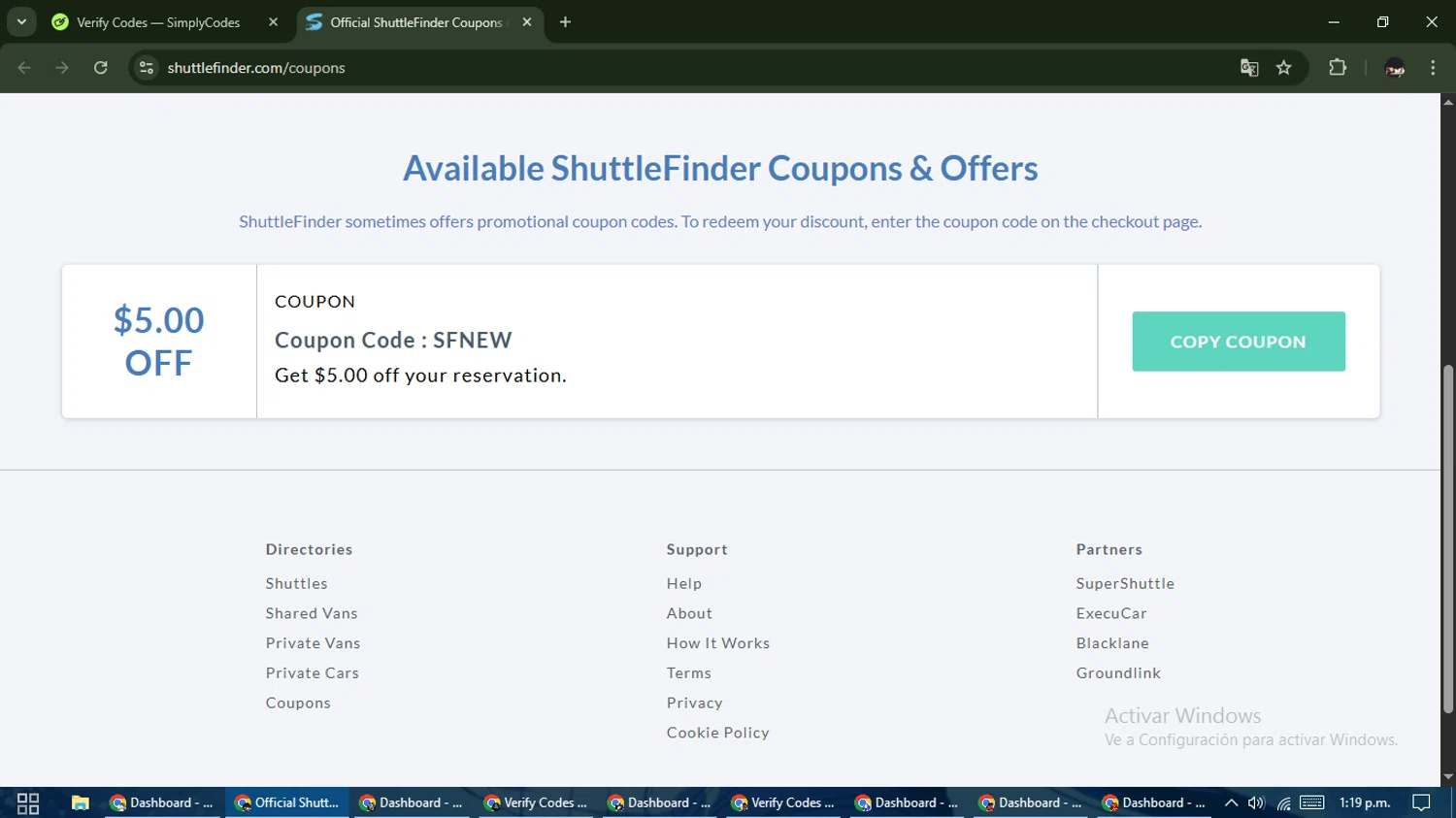Open the network Wi-Fi icon
This screenshot has width=1456, height=818.
pyautogui.click(x=1283, y=802)
